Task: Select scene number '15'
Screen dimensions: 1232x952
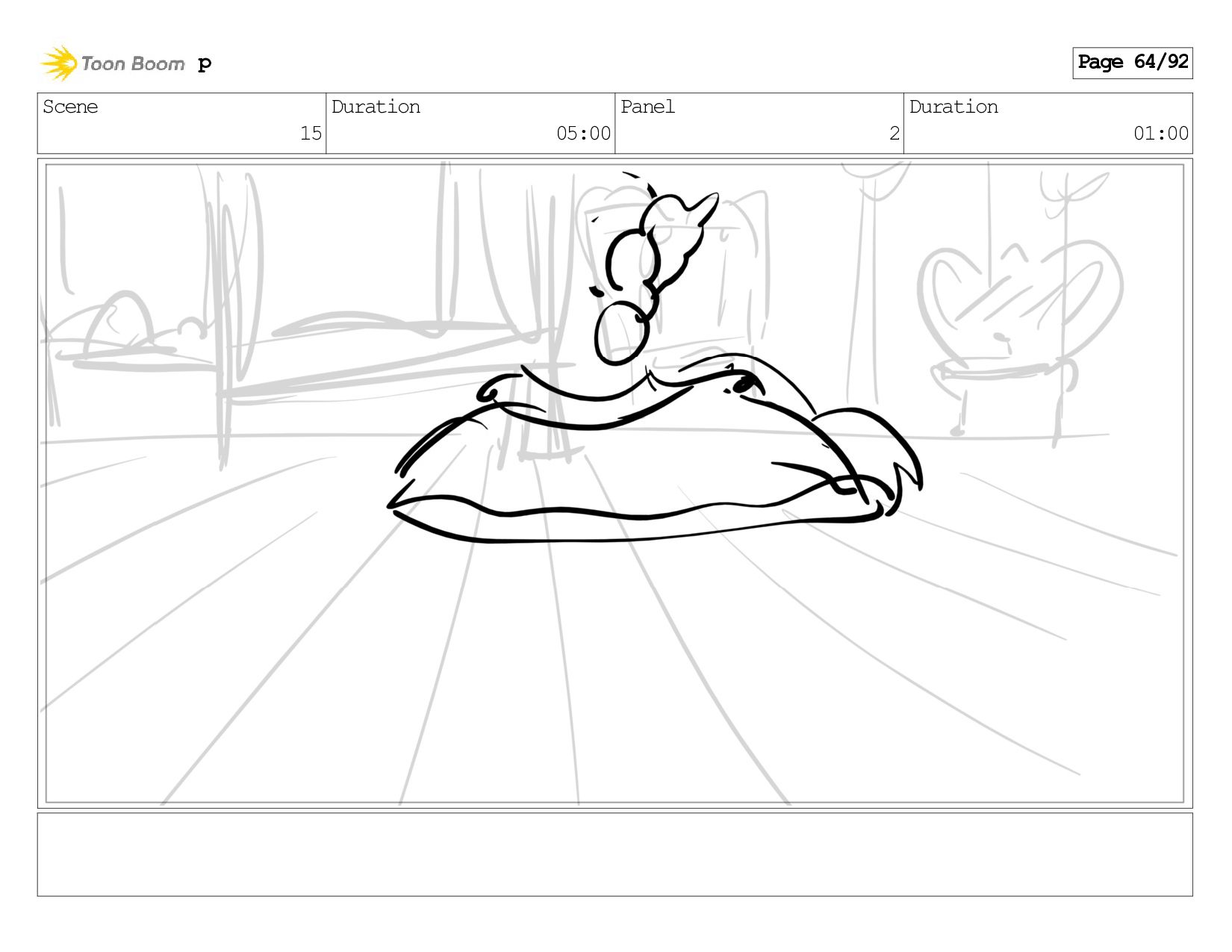Action: pos(311,134)
